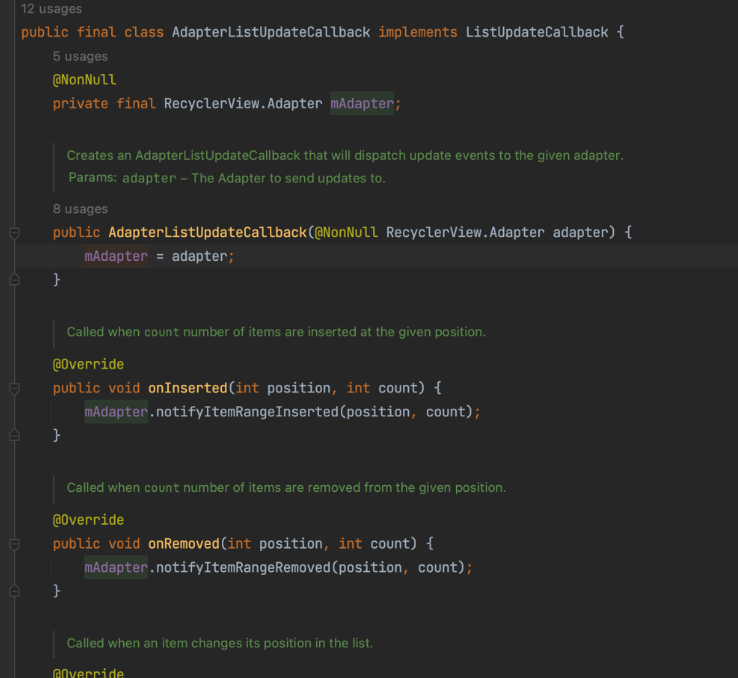
Task: Click 'count' argument inside notifyItemRangeInserted call
Action: [x=445, y=412]
